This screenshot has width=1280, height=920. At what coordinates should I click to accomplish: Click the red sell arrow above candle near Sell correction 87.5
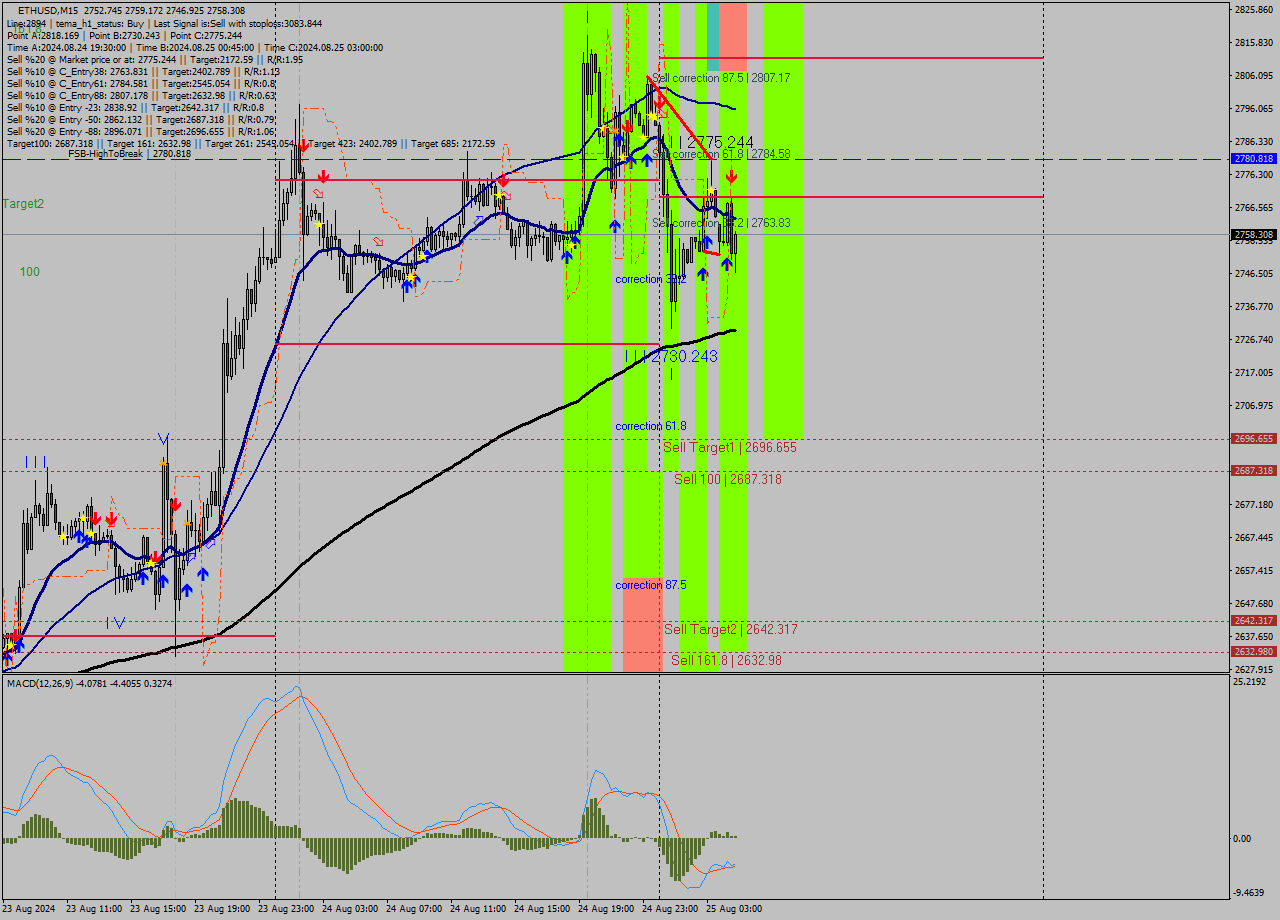pos(659,103)
